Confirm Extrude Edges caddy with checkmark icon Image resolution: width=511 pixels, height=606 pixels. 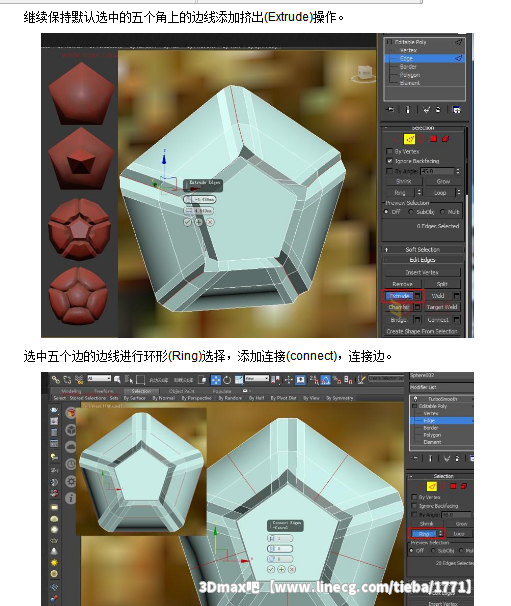[x=187, y=222]
